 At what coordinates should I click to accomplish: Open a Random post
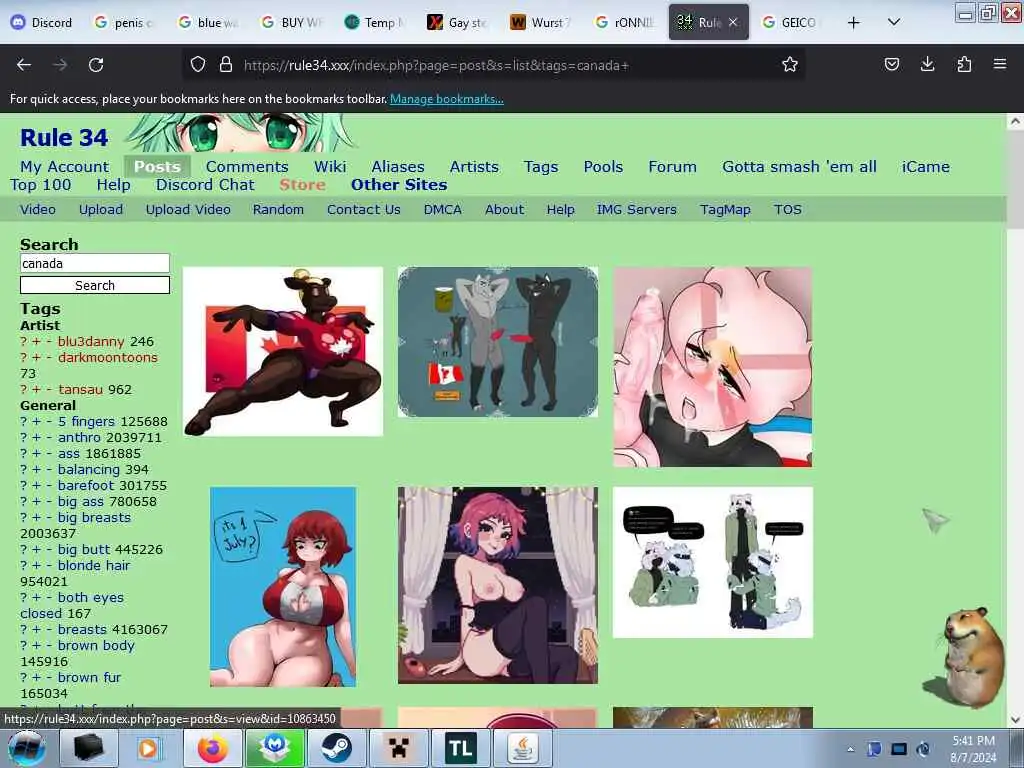tap(278, 210)
